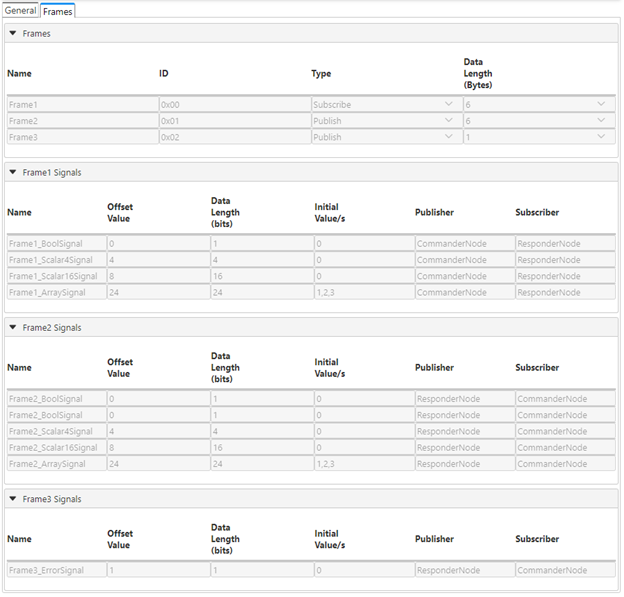Click offset value of Frame3_ErrorSignal
The width and height of the screenshot is (624, 597).
click(x=158, y=570)
